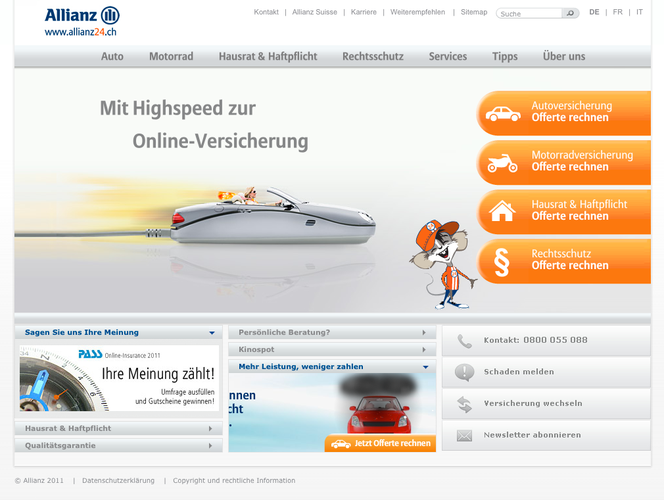The width and height of the screenshot is (664, 500).
Task: Open the Über uns menu
Action: [564, 56]
